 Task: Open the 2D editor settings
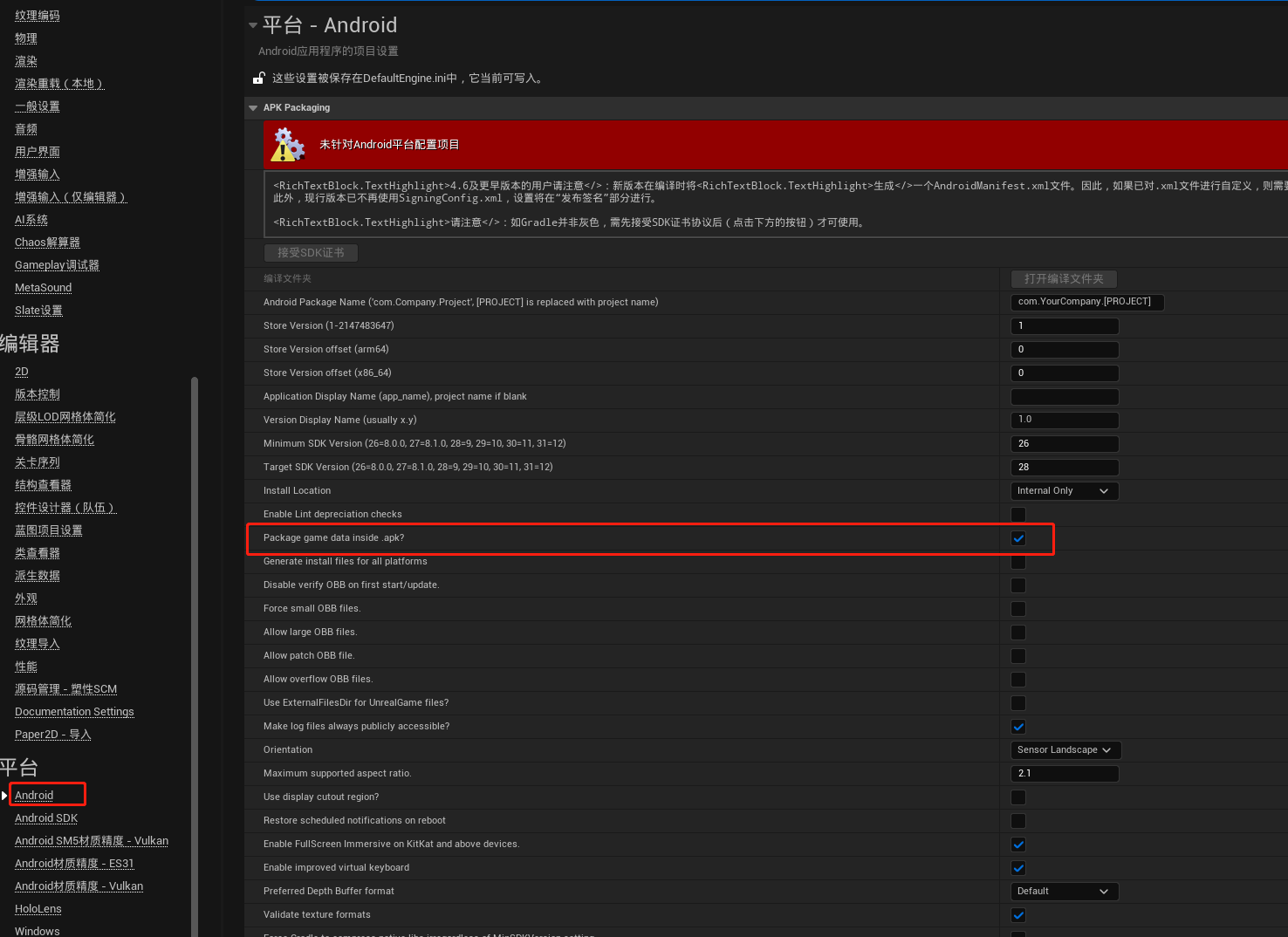[22, 372]
